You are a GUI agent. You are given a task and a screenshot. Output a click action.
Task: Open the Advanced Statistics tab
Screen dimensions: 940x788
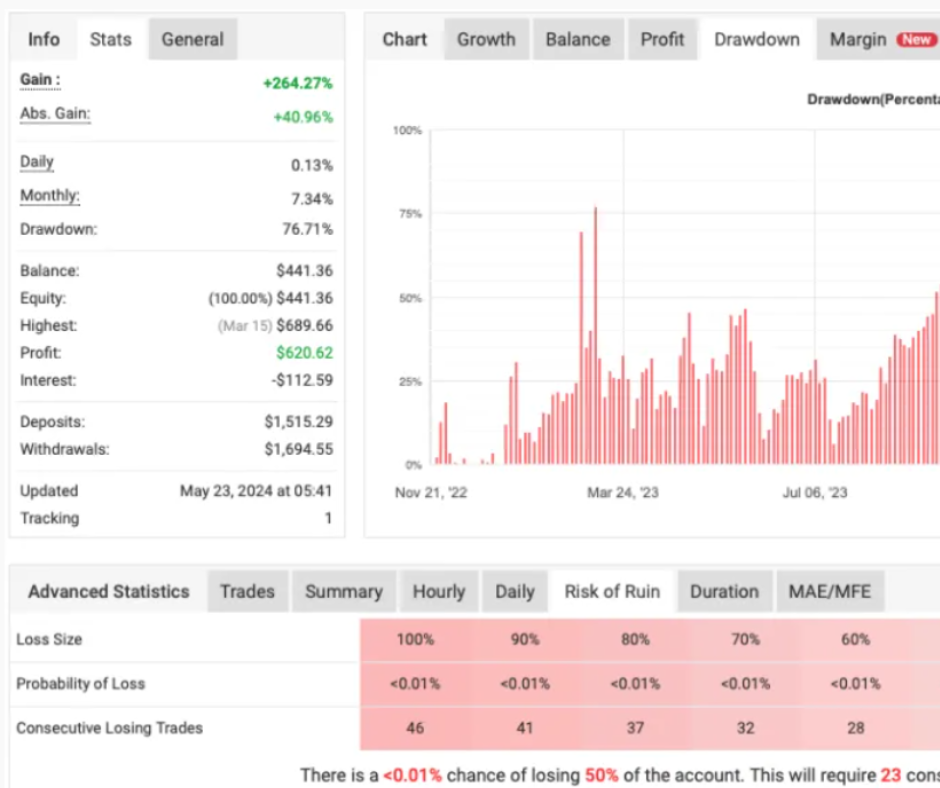click(108, 591)
